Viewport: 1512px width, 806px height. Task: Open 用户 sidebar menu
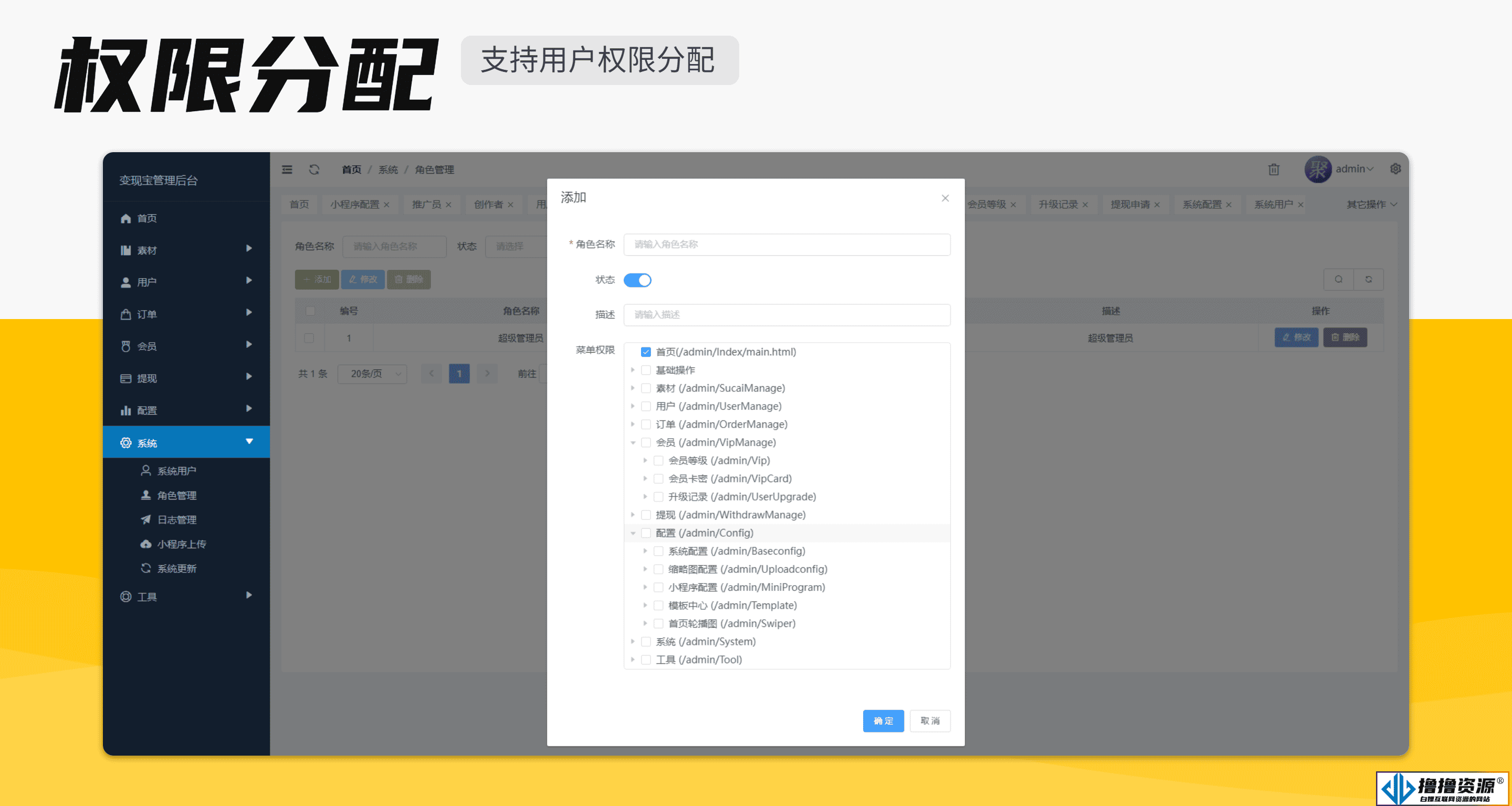(186, 282)
